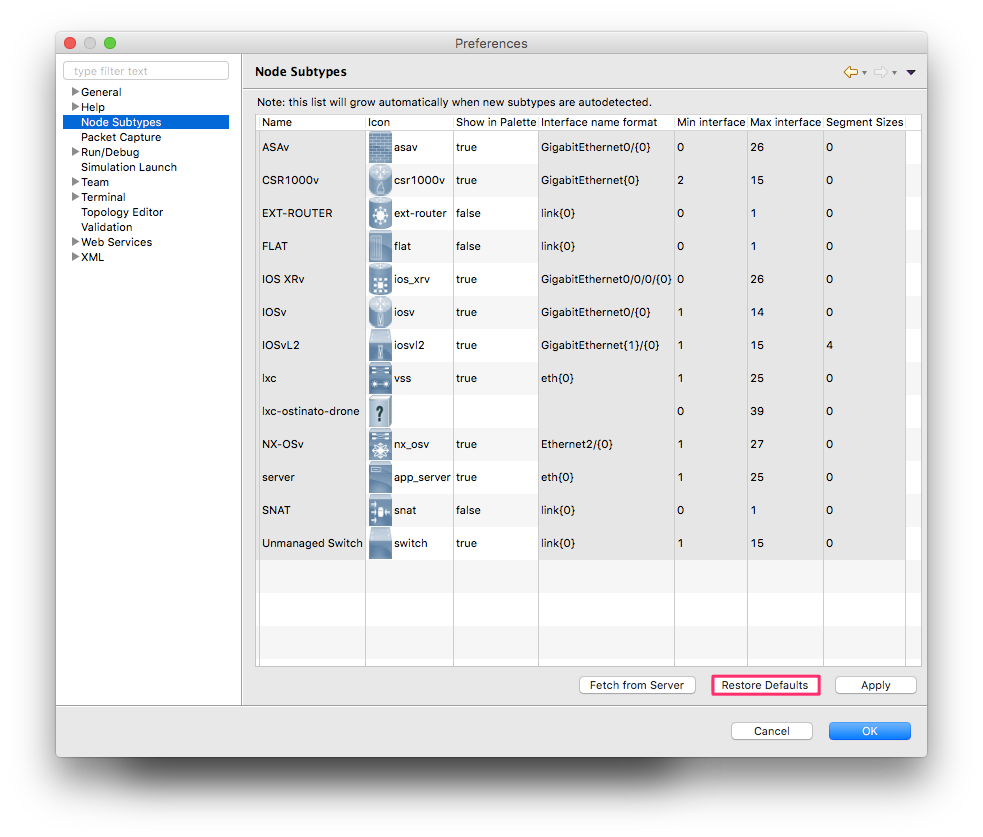Click the Cancel button
The height and width of the screenshot is (837, 983).
(772, 731)
